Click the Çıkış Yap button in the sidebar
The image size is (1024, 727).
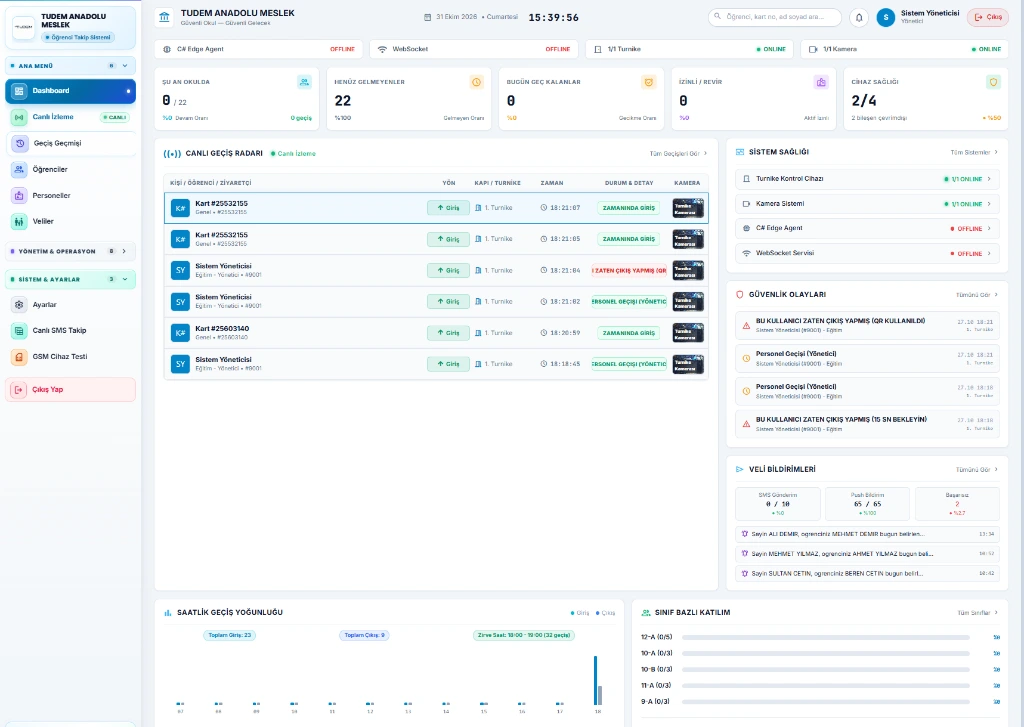point(71,389)
